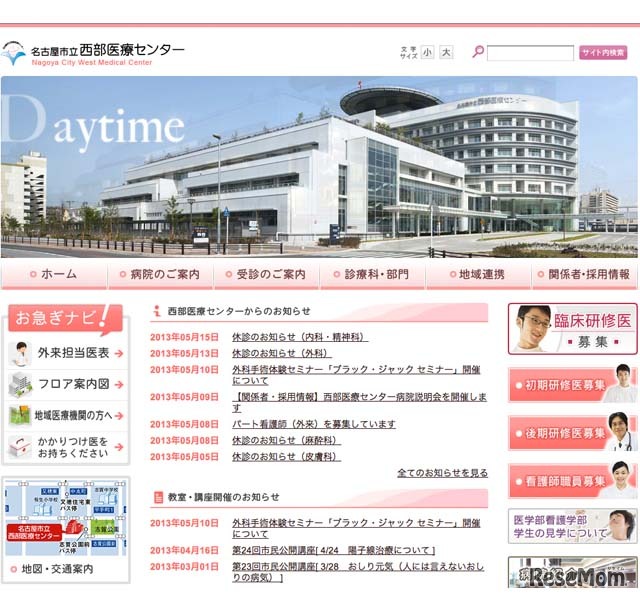Expand the 病院のご案内 menu
The image size is (640, 600).
coord(160,274)
